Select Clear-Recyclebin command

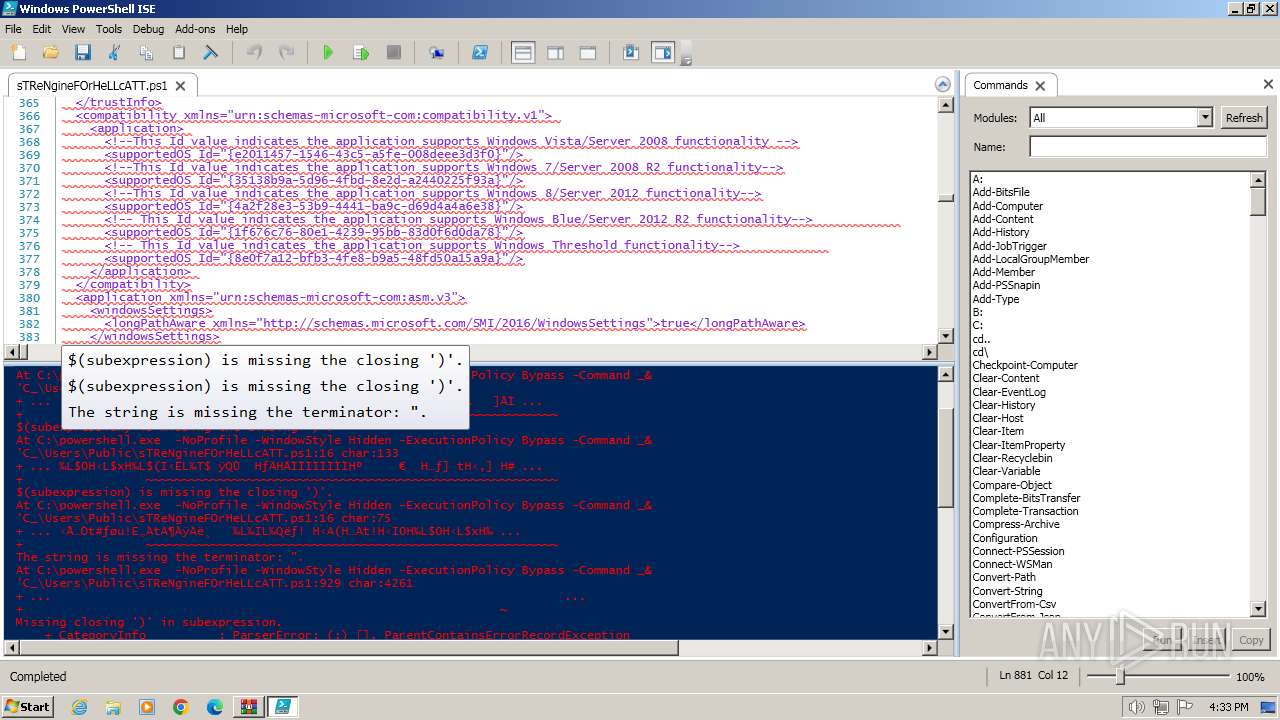tap(1012, 458)
